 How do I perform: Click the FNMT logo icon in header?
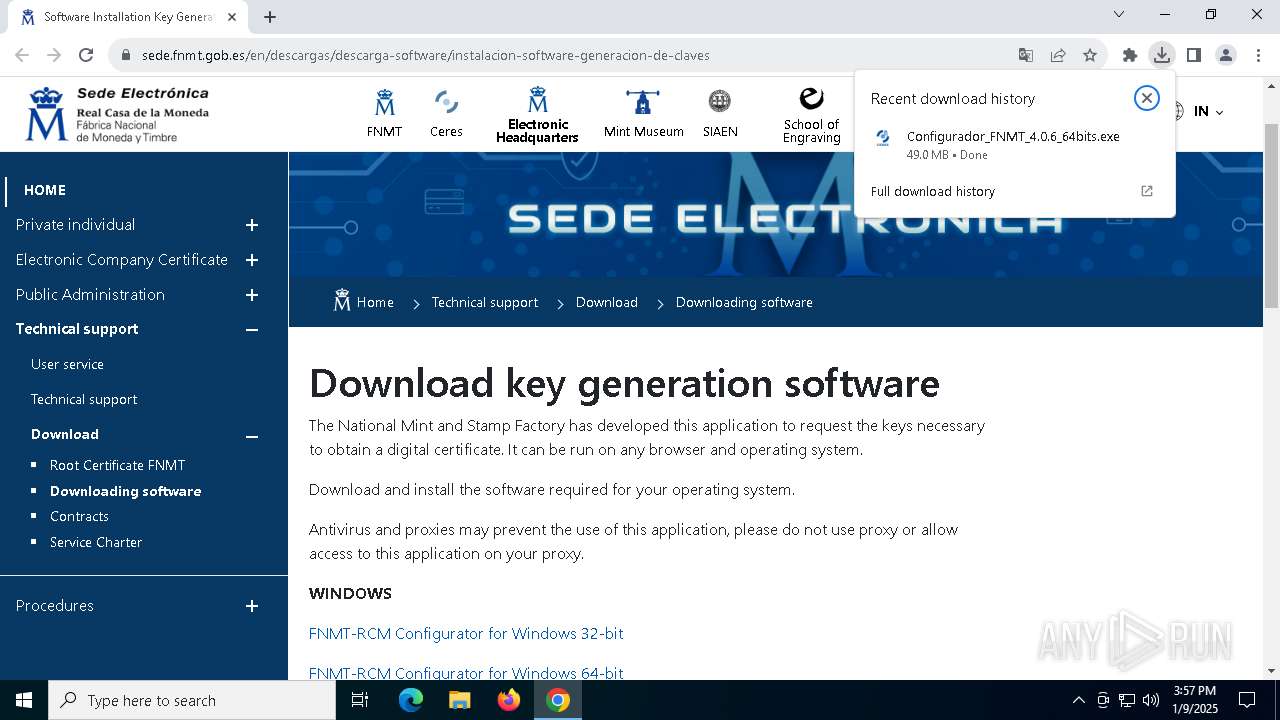click(x=384, y=102)
